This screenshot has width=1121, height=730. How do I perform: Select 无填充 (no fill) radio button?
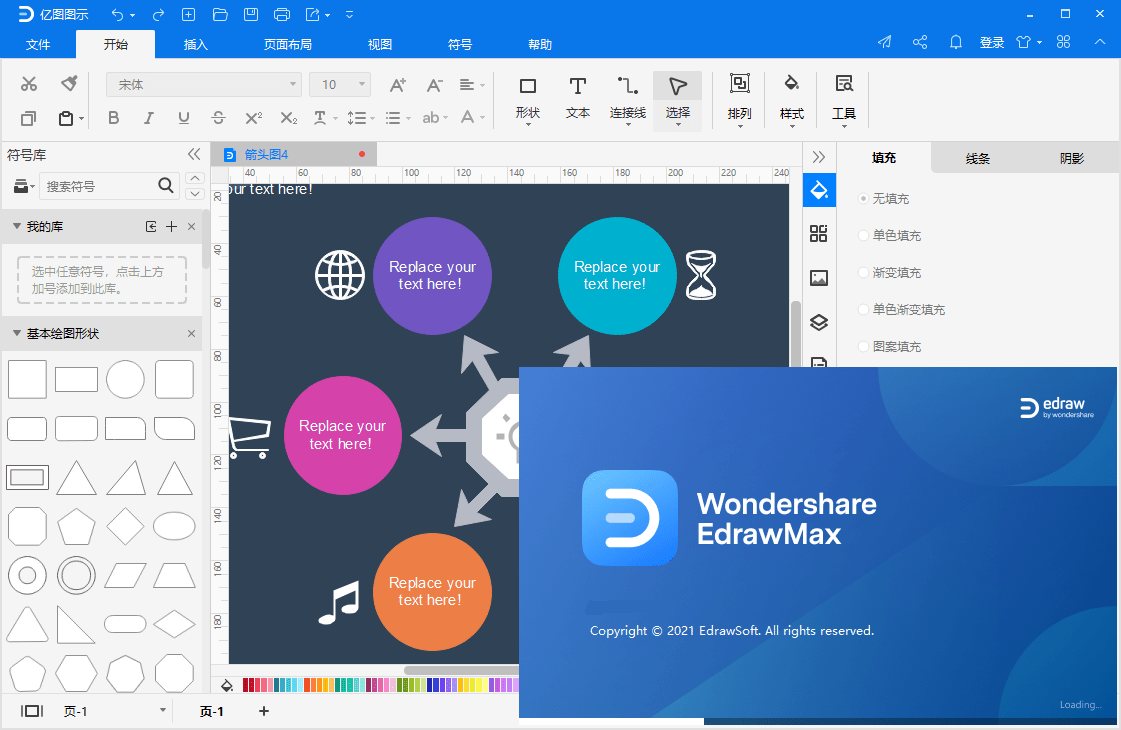click(x=863, y=199)
